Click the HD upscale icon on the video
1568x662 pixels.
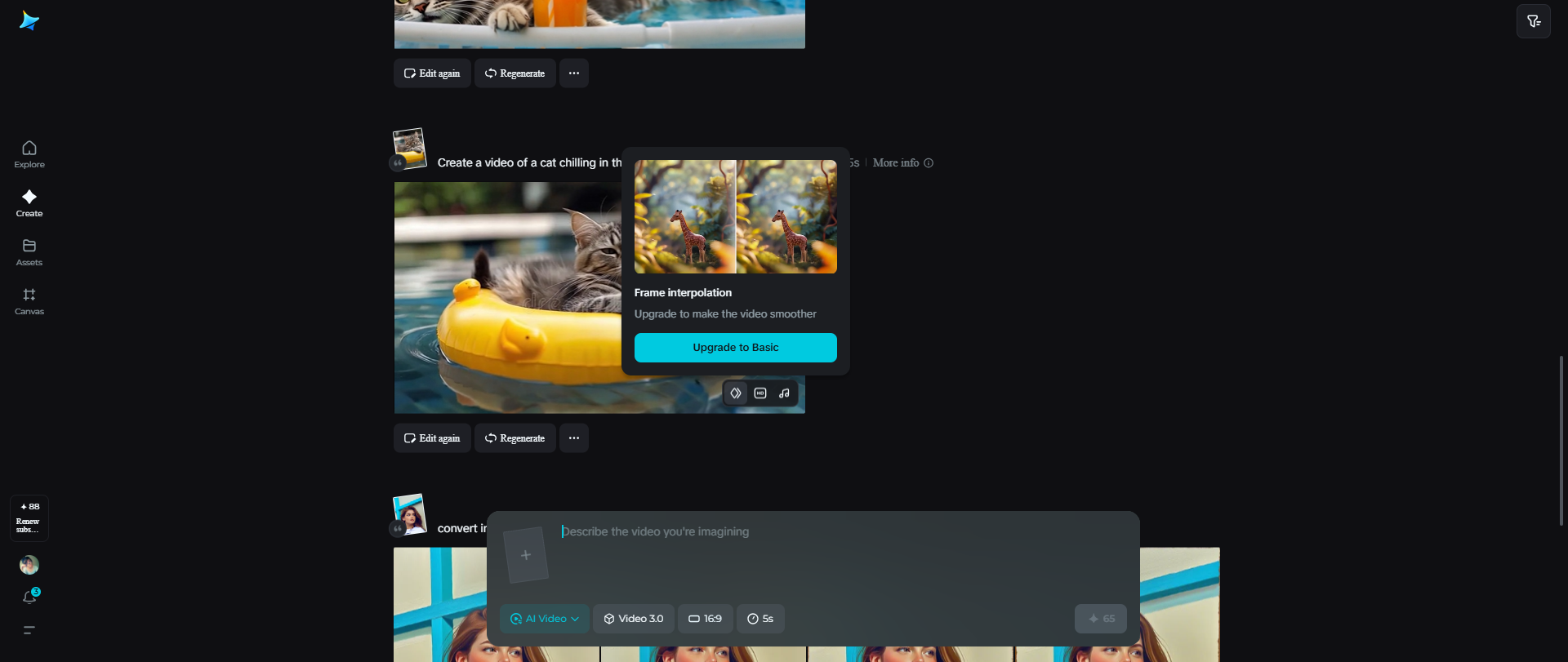click(760, 393)
